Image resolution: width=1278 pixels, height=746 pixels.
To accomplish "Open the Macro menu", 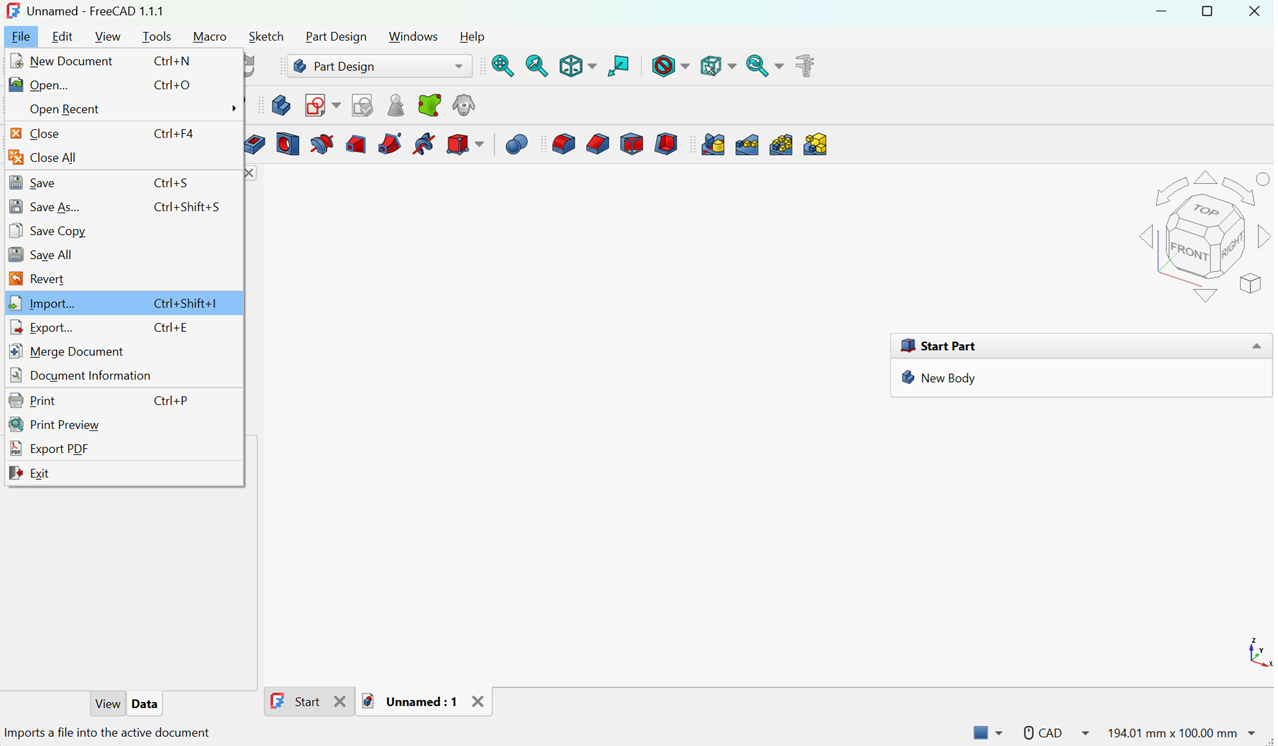I will click(x=209, y=36).
